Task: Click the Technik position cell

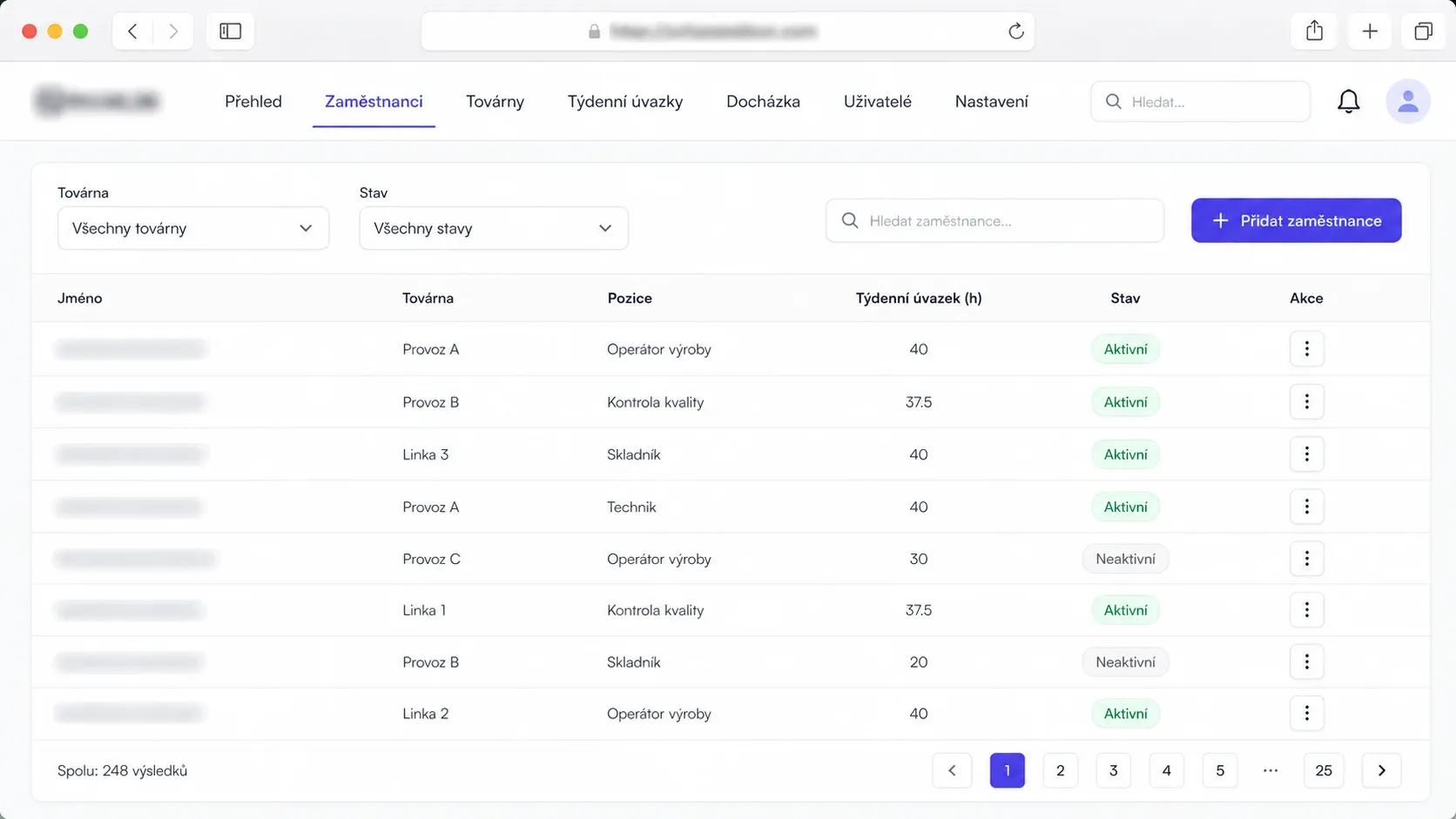Action: (x=631, y=507)
